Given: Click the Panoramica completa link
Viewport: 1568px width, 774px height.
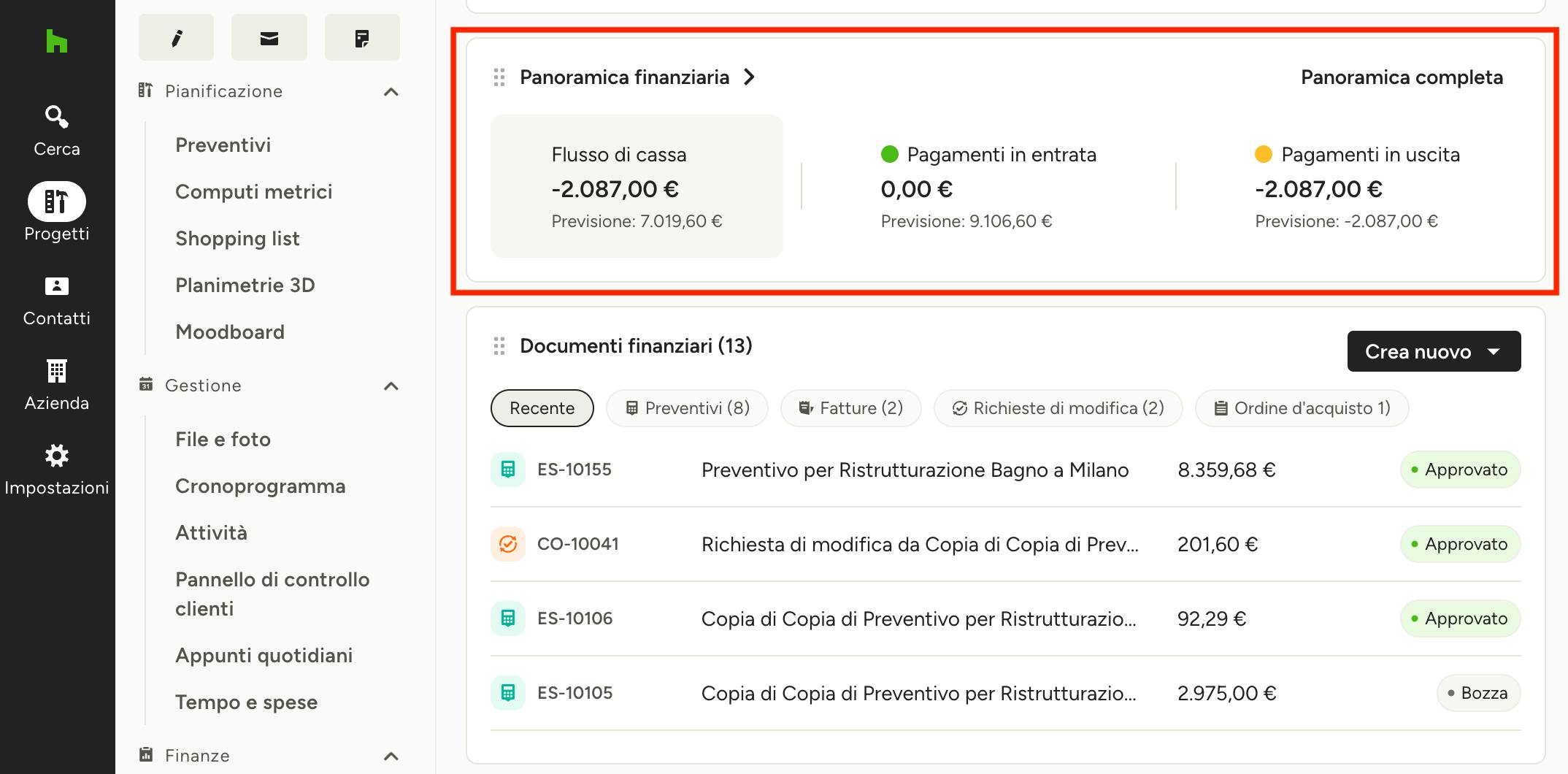Looking at the screenshot, I should 1402,77.
